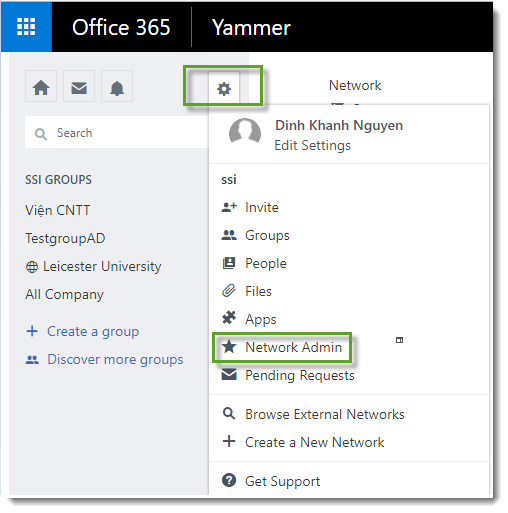Click the Yammer title in header

point(251,27)
